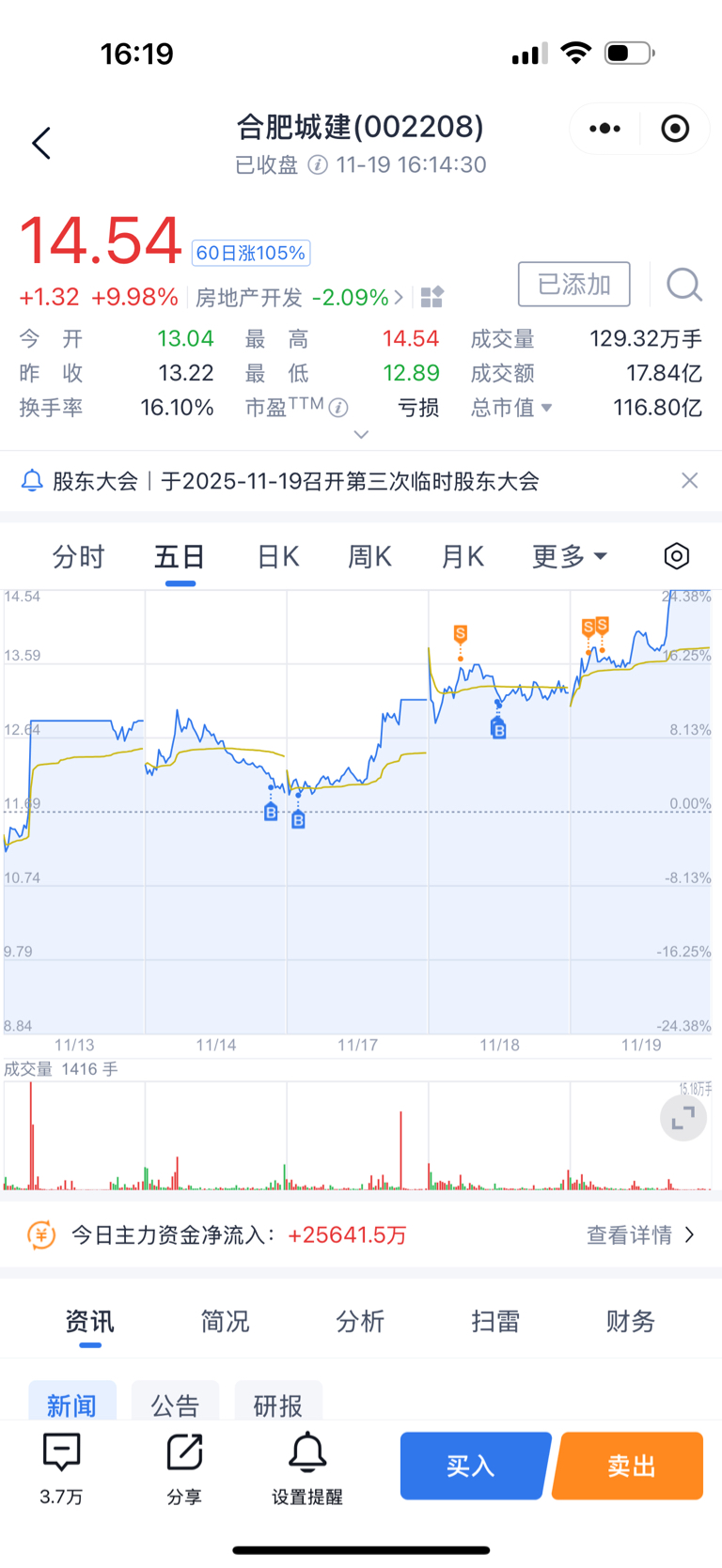Expand the 更多 chart period dropdown
Viewport: 722px width, 1568px height.
pyautogui.click(x=570, y=557)
